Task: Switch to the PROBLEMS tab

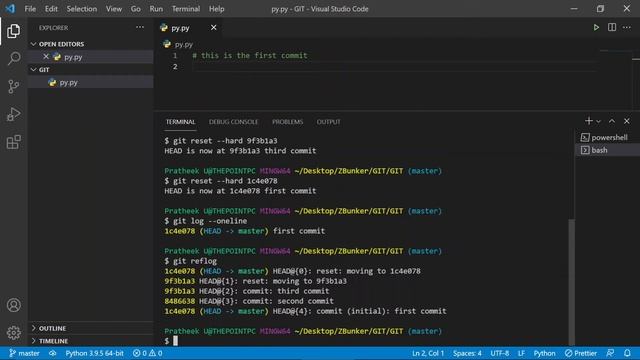Action: (288, 122)
